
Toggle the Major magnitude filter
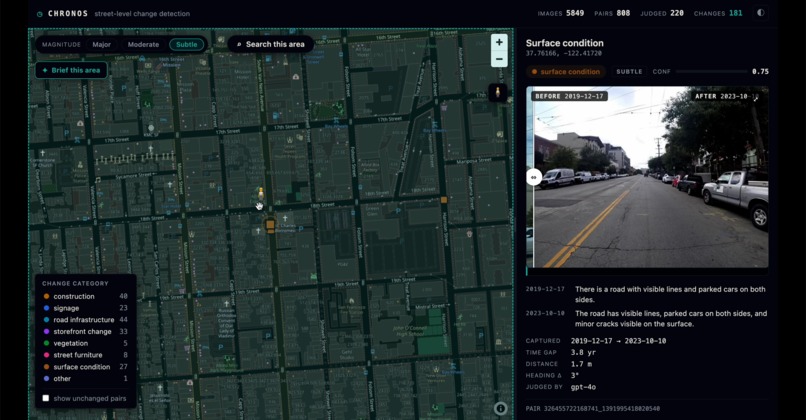tap(101, 45)
